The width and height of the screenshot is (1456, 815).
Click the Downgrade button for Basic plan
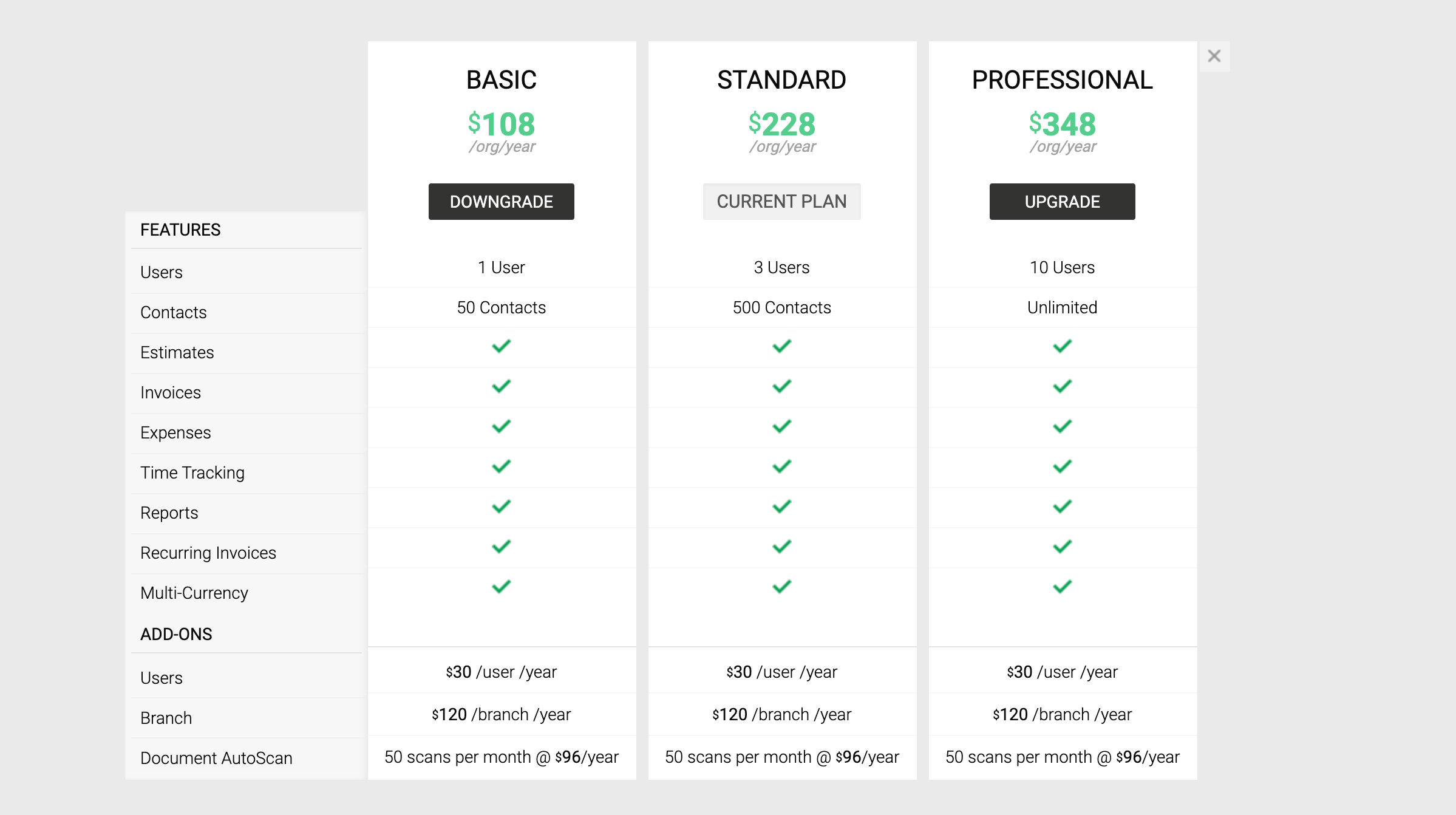(x=502, y=201)
